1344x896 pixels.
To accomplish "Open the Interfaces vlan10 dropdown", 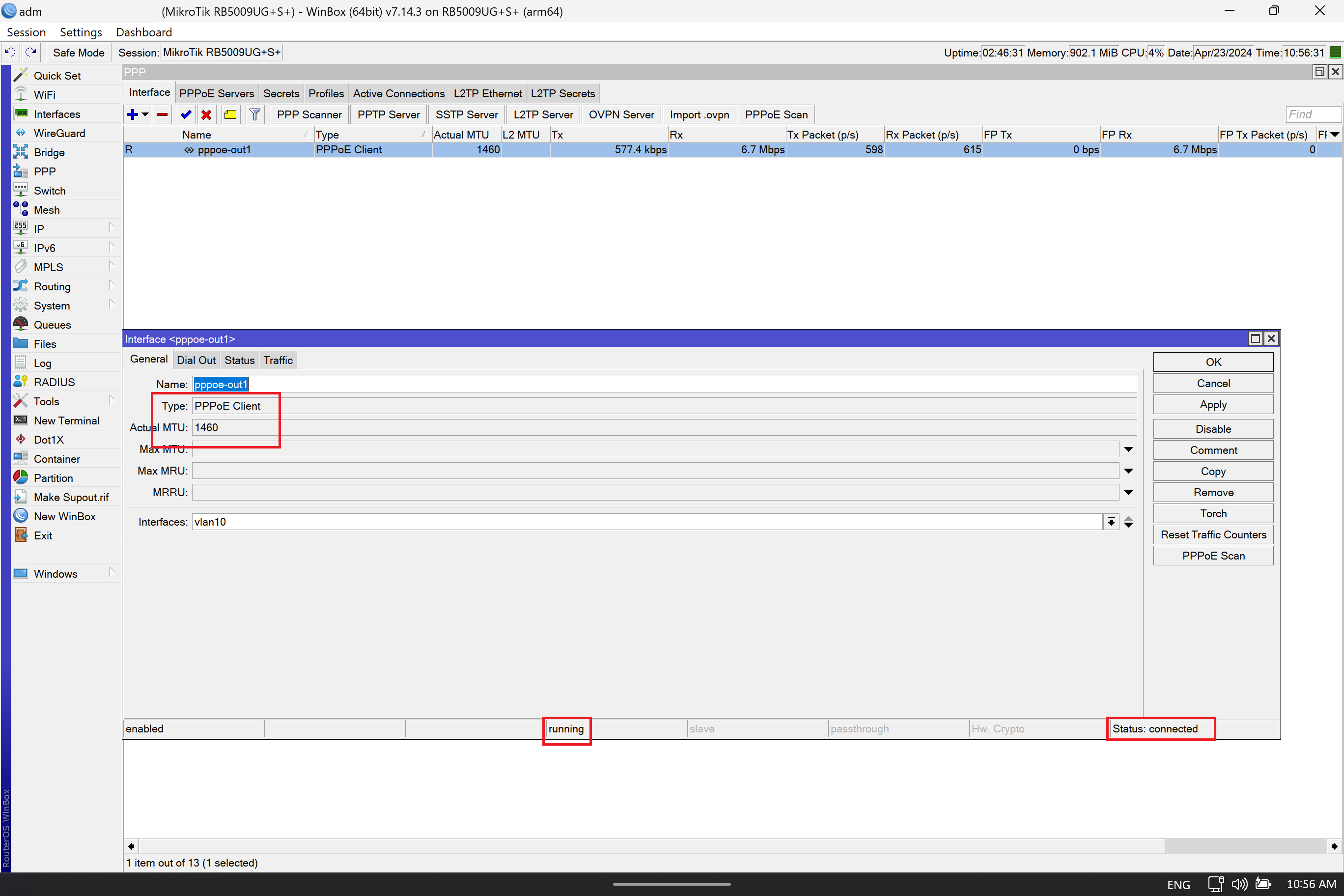I will [1111, 522].
